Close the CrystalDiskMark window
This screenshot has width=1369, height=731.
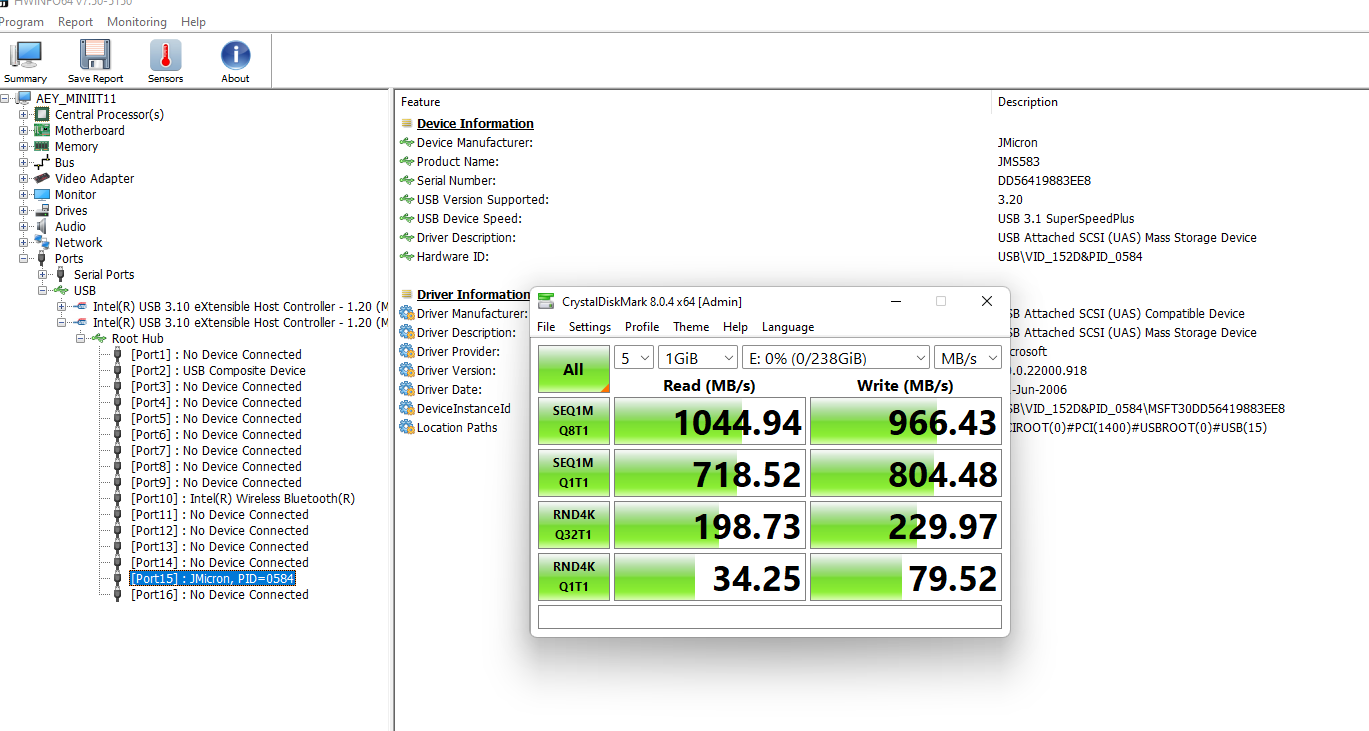tap(987, 301)
